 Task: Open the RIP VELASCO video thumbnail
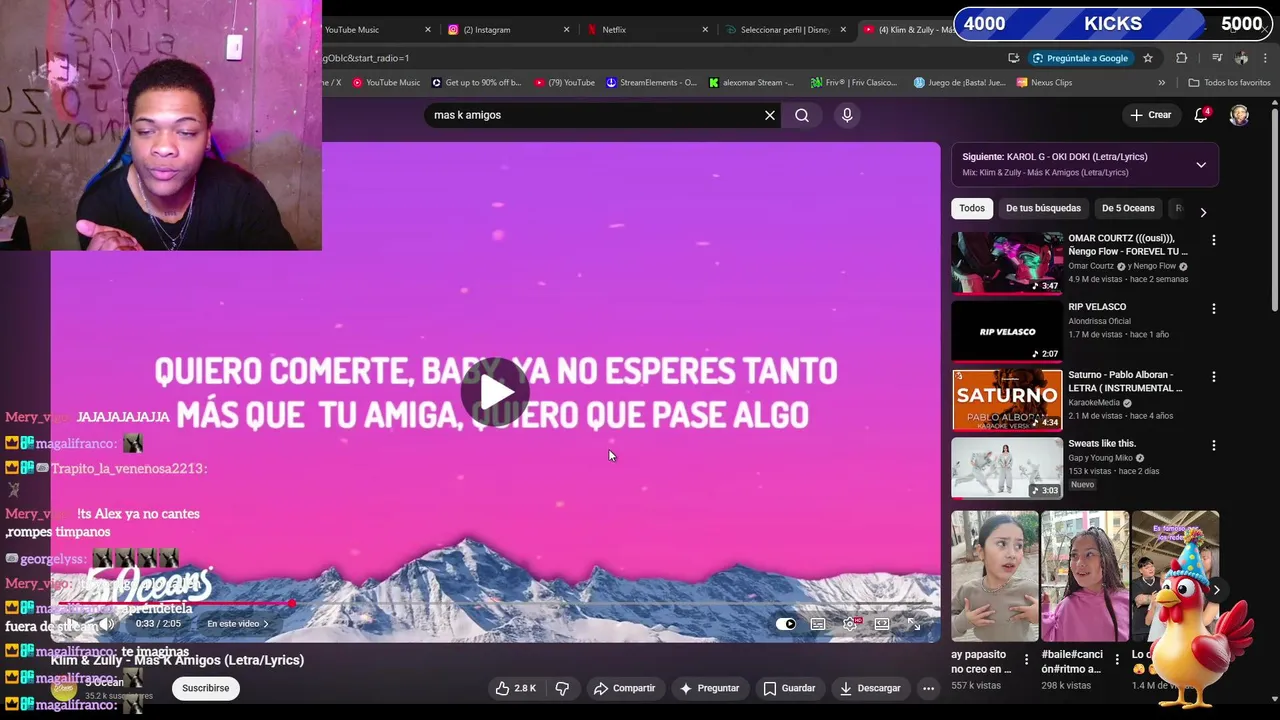click(1007, 331)
